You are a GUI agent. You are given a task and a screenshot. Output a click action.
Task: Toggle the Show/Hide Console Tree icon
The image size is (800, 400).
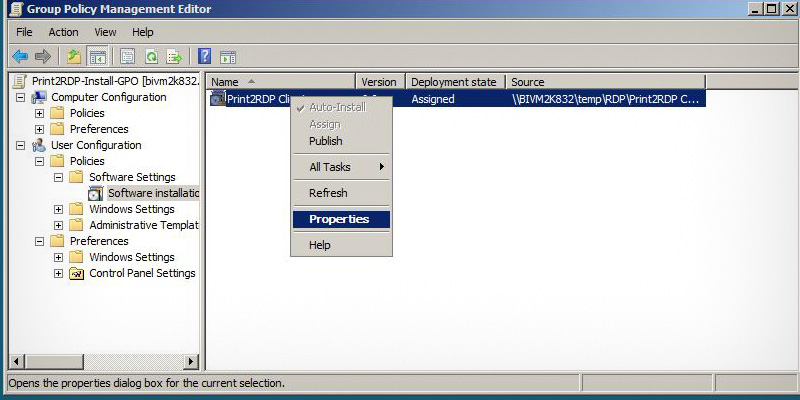click(97, 56)
